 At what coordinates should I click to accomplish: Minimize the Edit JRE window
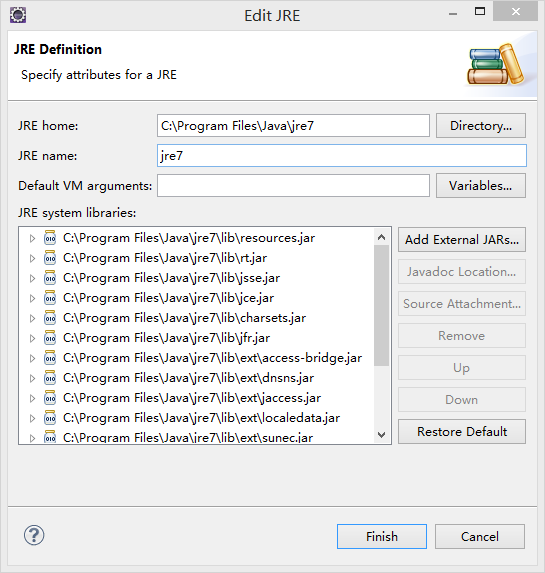453,14
